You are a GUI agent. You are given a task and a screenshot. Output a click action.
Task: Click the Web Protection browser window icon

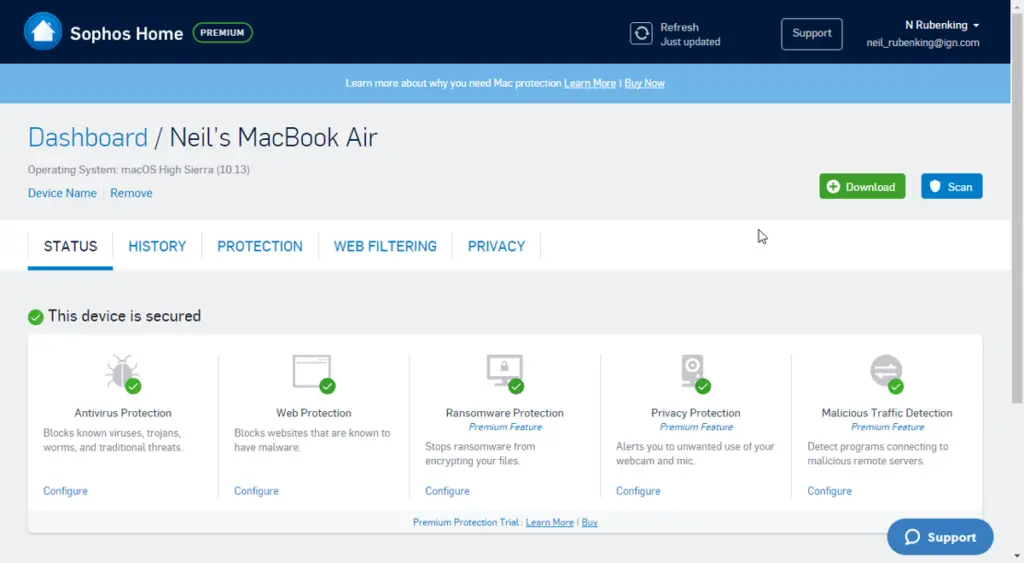(313, 374)
